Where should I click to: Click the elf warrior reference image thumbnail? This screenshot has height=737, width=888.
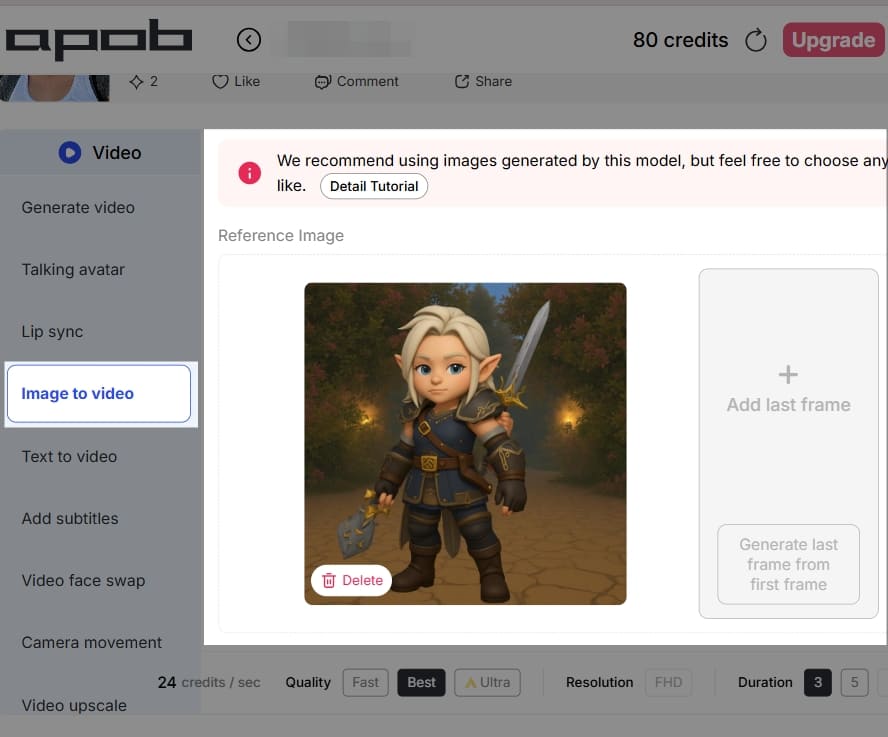click(x=465, y=443)
